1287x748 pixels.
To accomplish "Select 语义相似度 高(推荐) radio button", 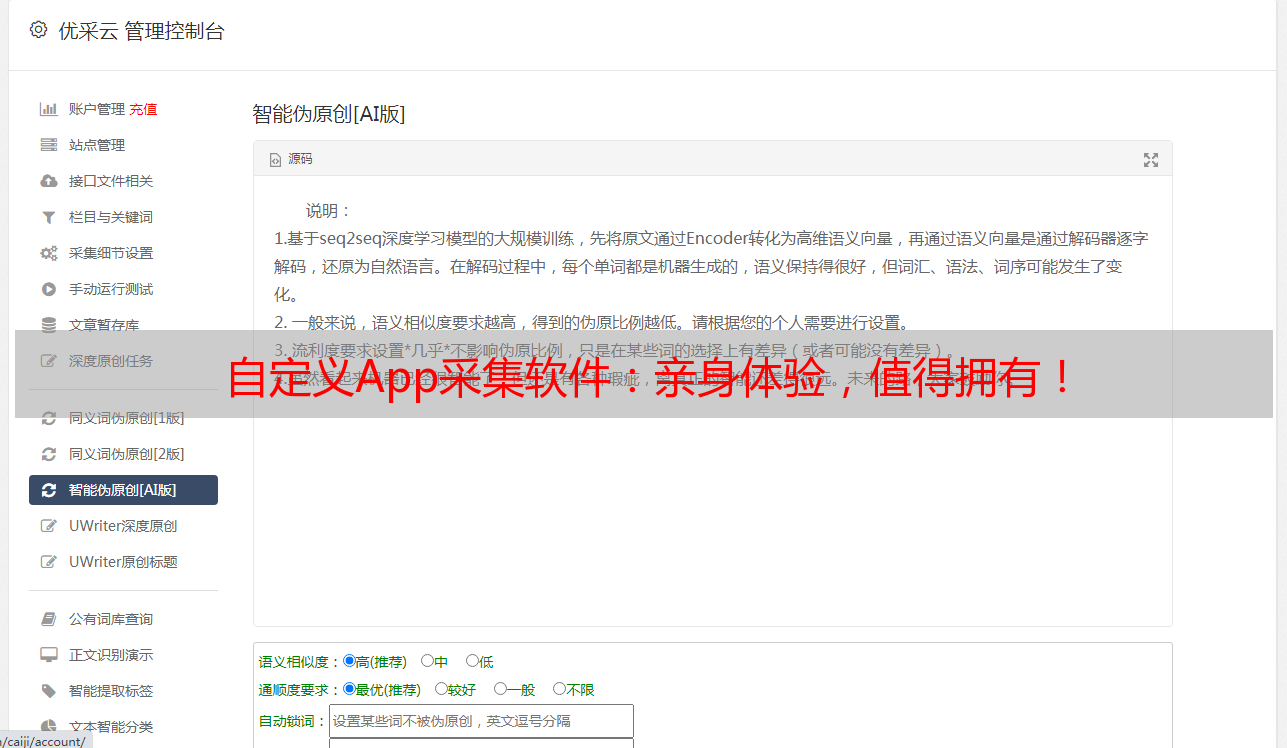I will click(349, 661).
